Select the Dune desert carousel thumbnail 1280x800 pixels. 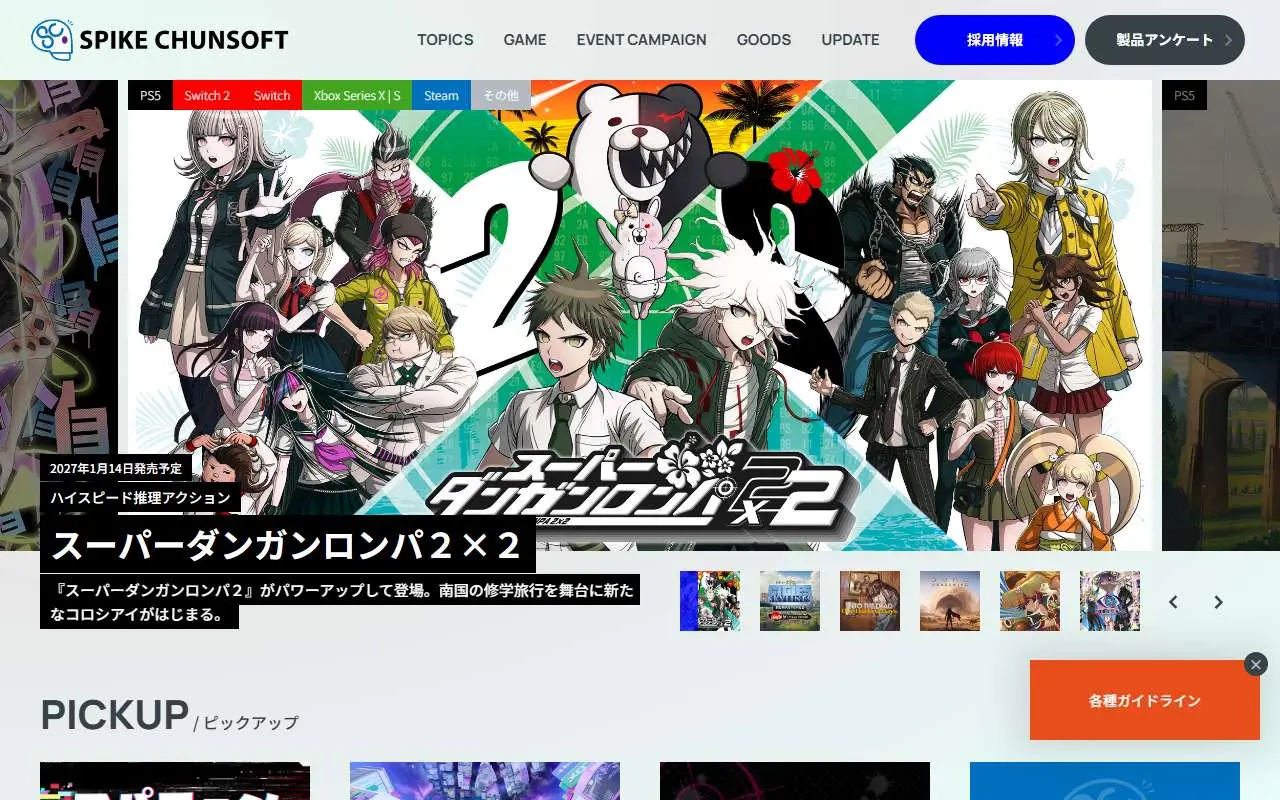[x=950, y=601]
